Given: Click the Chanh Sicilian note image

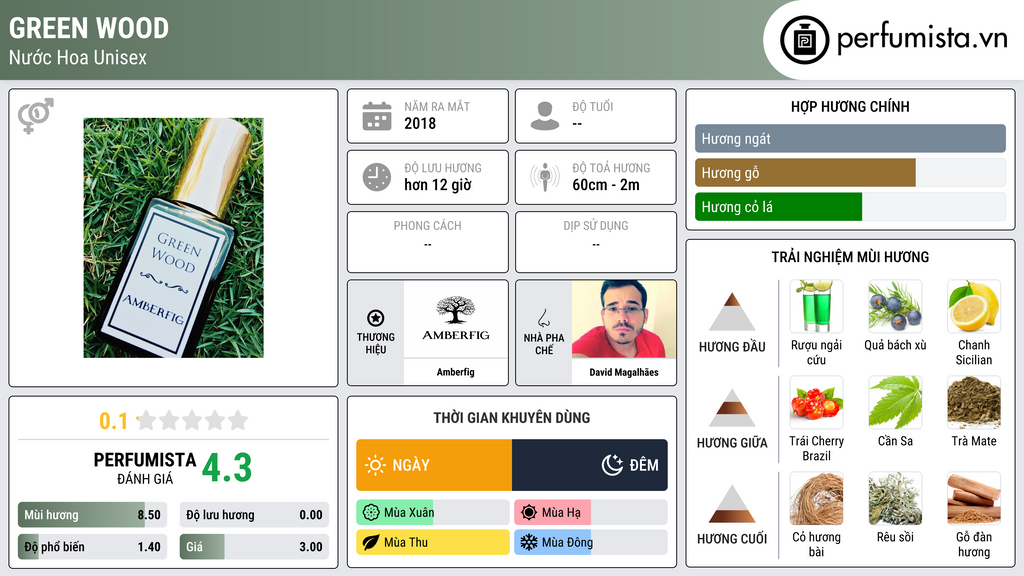Looking at the screenshot, I should 974,307.
